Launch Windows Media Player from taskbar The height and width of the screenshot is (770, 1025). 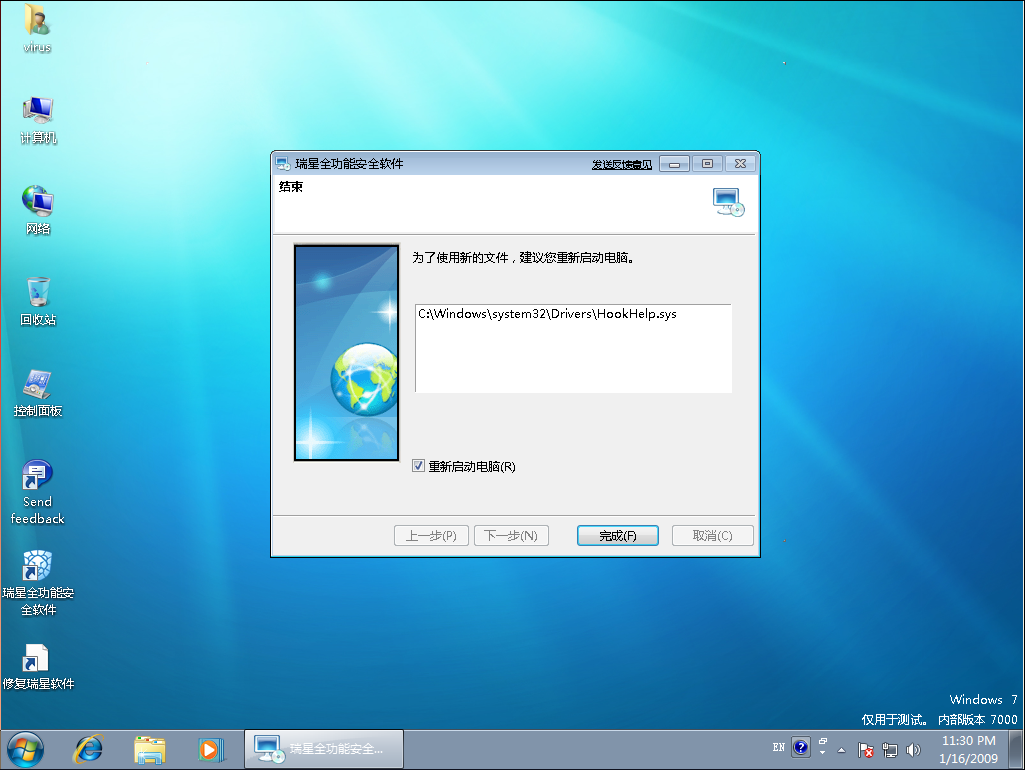(x=210, y=749)
